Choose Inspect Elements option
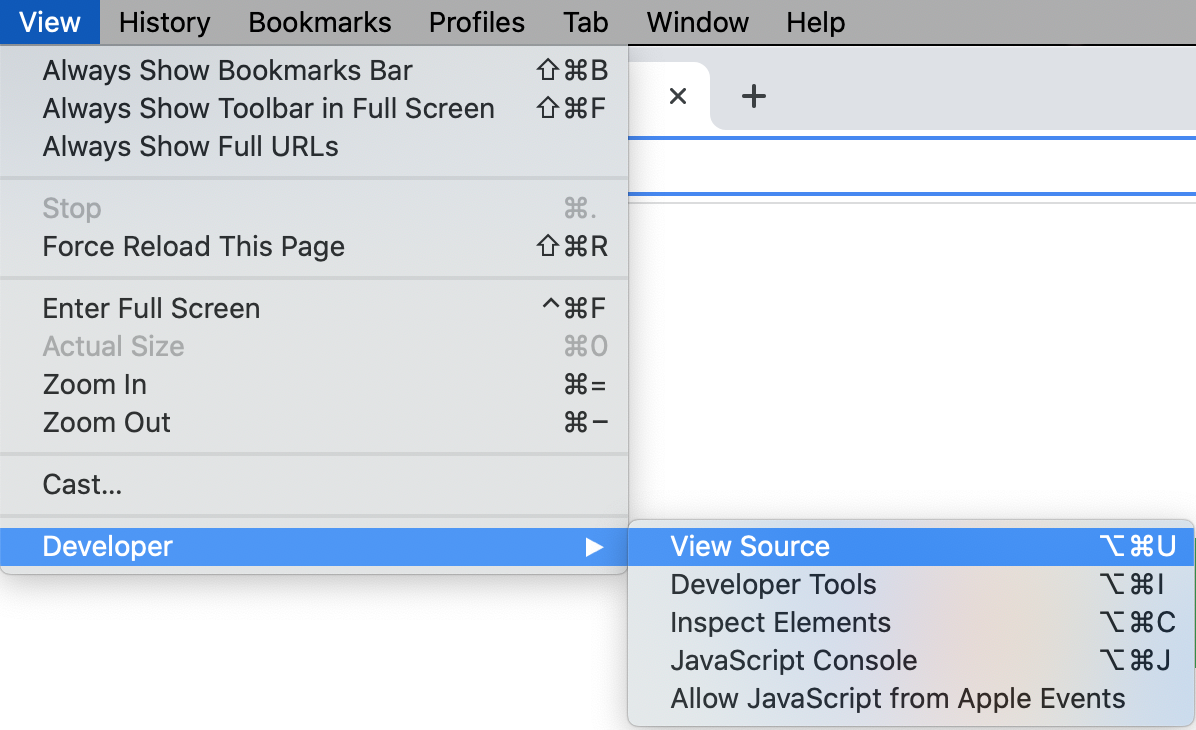The image size is (1196, 730). [780, 623]
